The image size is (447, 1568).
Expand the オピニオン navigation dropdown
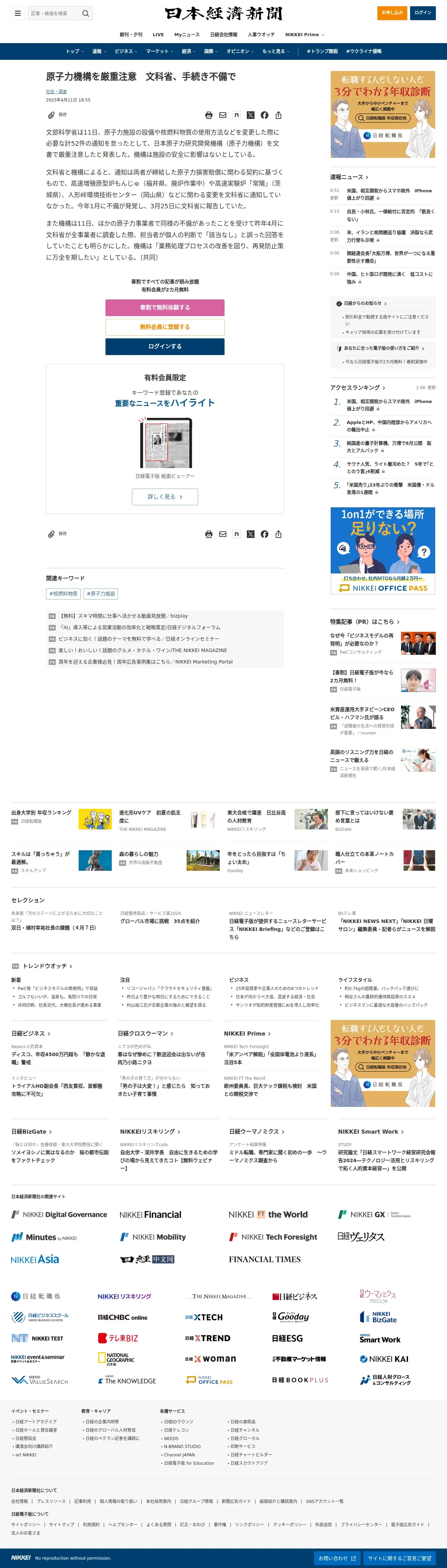click(241, 51)
